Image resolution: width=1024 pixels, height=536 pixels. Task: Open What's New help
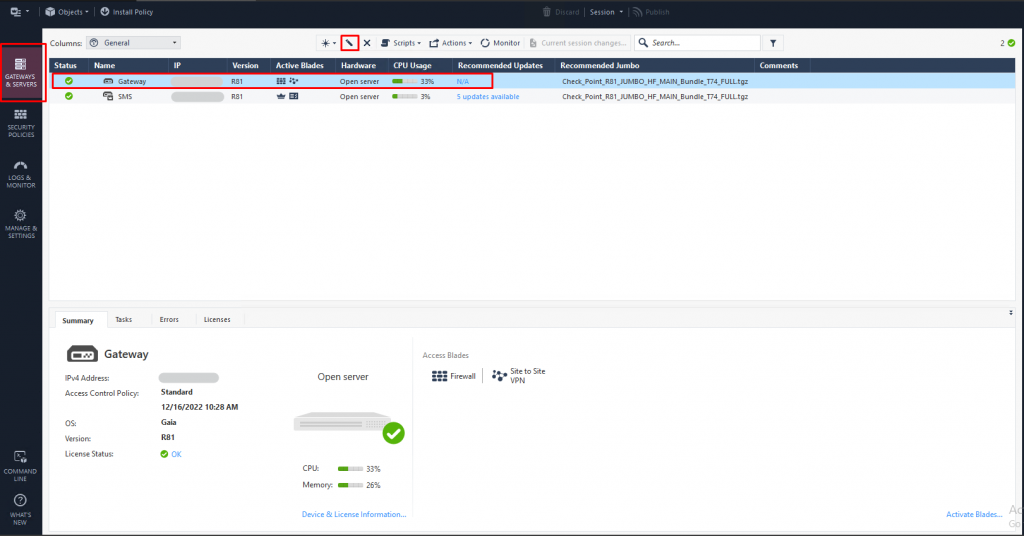click(21, 508)
